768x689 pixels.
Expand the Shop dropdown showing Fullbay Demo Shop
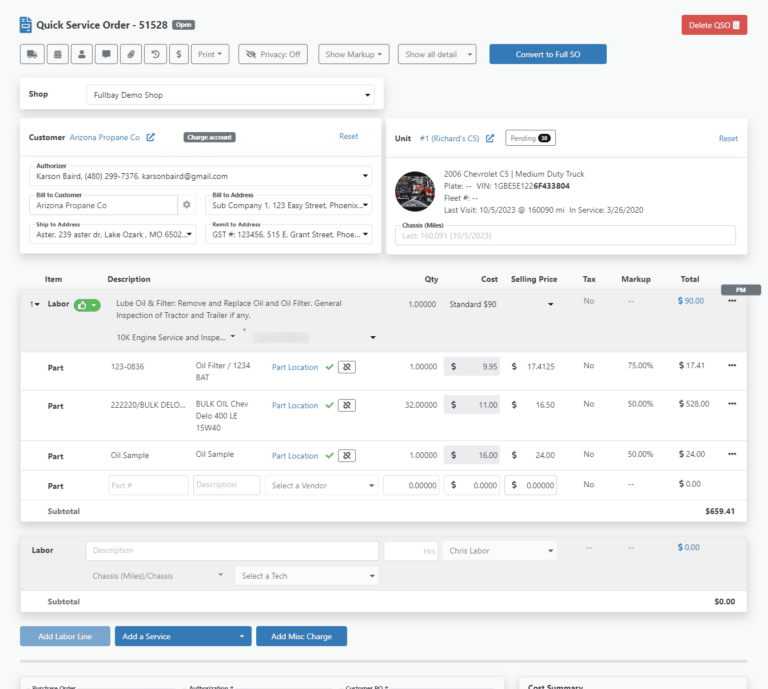coord(230,95)
